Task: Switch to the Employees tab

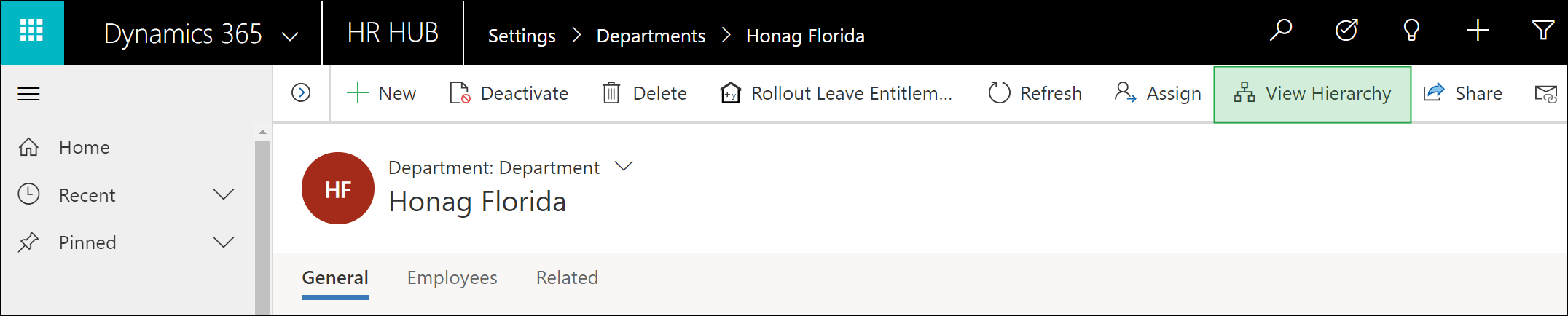Action: point(452,277)
